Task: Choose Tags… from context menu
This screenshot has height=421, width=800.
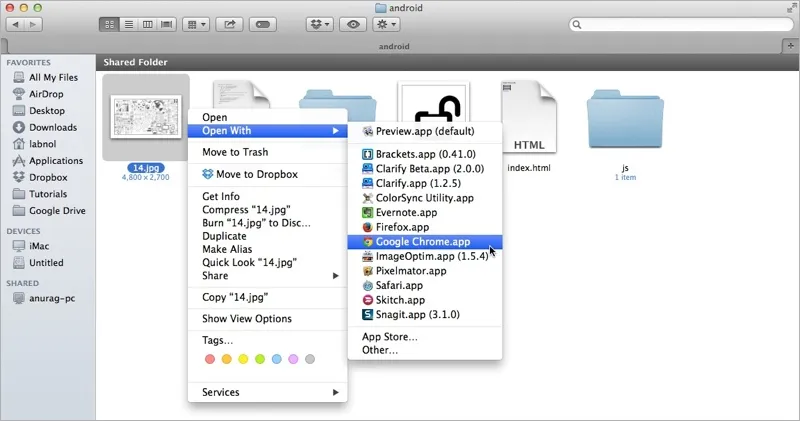Action: point(267,340)
